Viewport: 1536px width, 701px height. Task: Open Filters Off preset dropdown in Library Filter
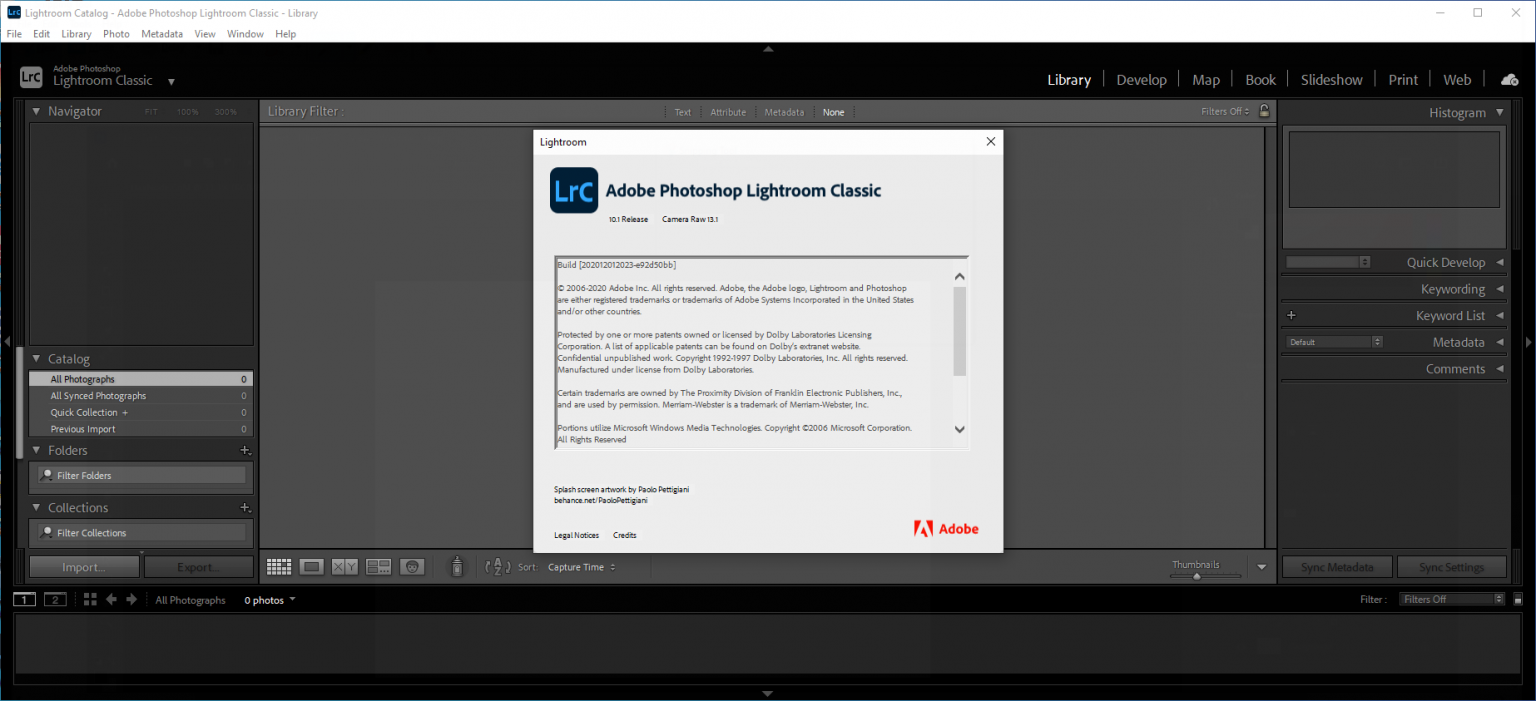point(1226,112)
